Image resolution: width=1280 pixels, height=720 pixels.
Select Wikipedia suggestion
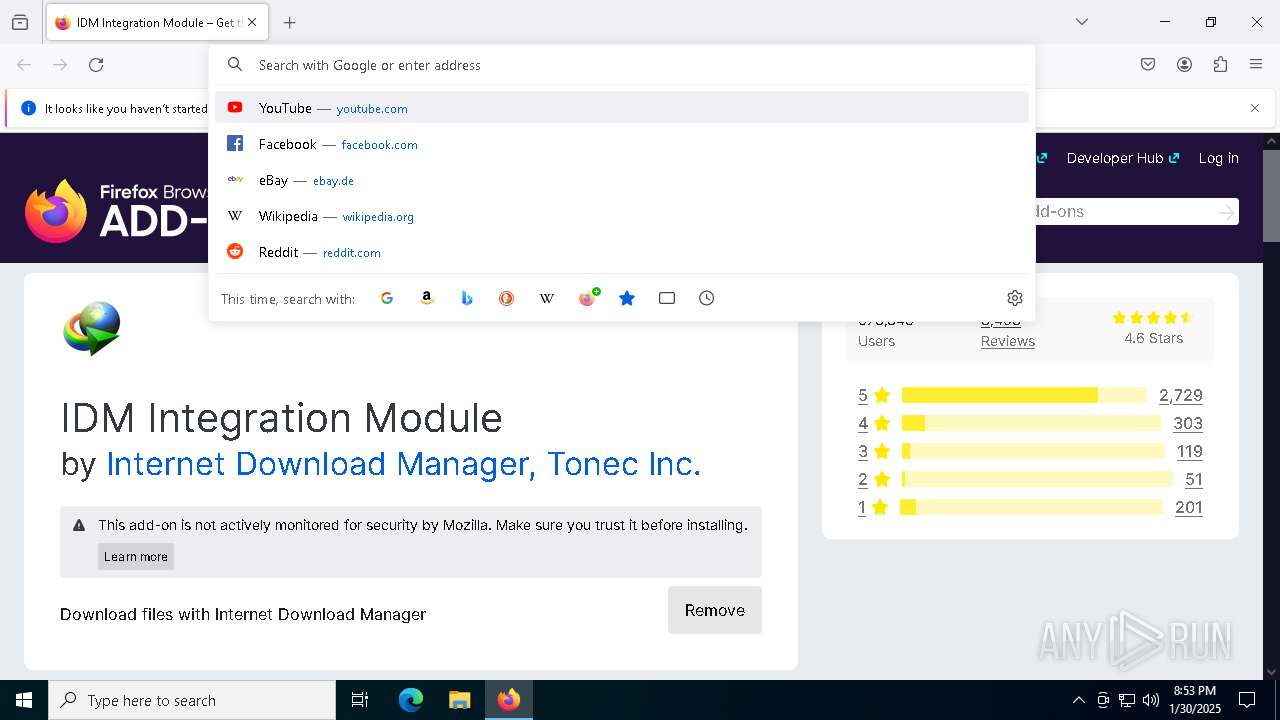pos(622,216)
